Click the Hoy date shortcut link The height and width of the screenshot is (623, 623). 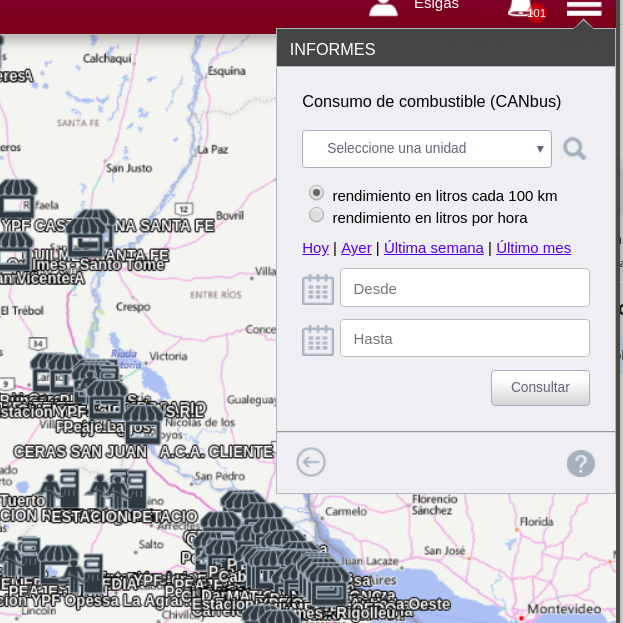coord(315,248)
